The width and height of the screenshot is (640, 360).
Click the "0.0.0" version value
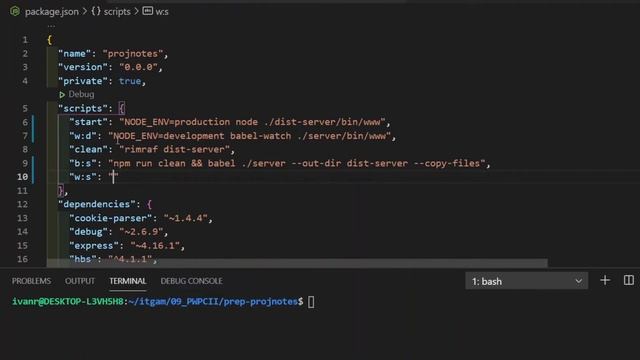click(x=138, y=67)
